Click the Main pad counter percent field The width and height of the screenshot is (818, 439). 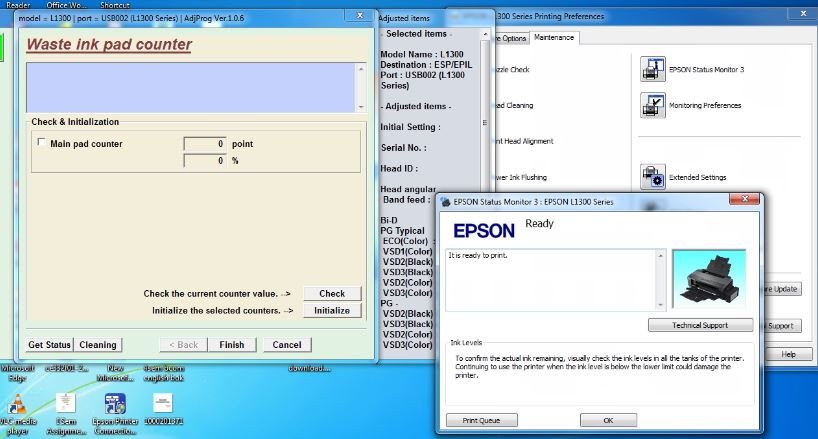204,161
